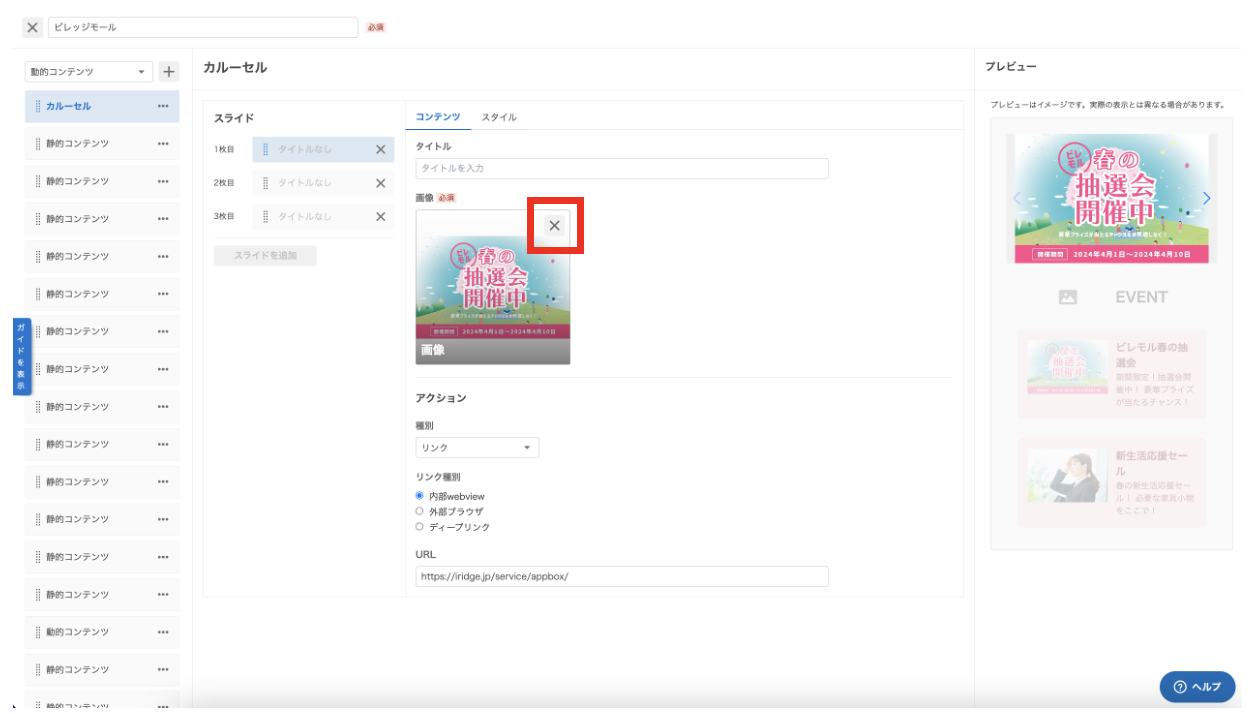Click the 2枚目 slide drag handle
Screen dimensions: 1254x714
pyautogui.click(x=266, y=183)
